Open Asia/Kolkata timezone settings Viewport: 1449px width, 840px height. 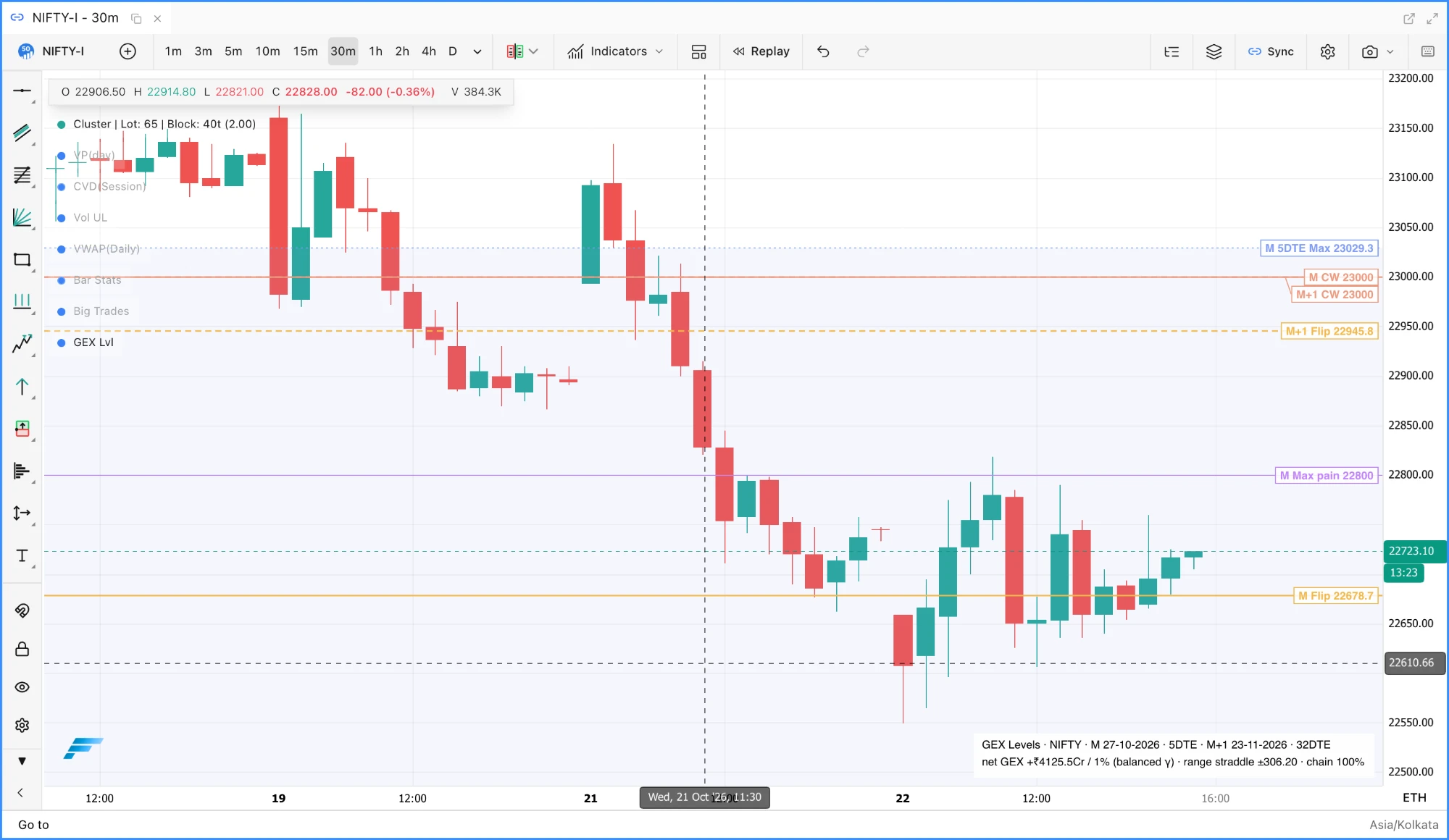point(1403,825)
